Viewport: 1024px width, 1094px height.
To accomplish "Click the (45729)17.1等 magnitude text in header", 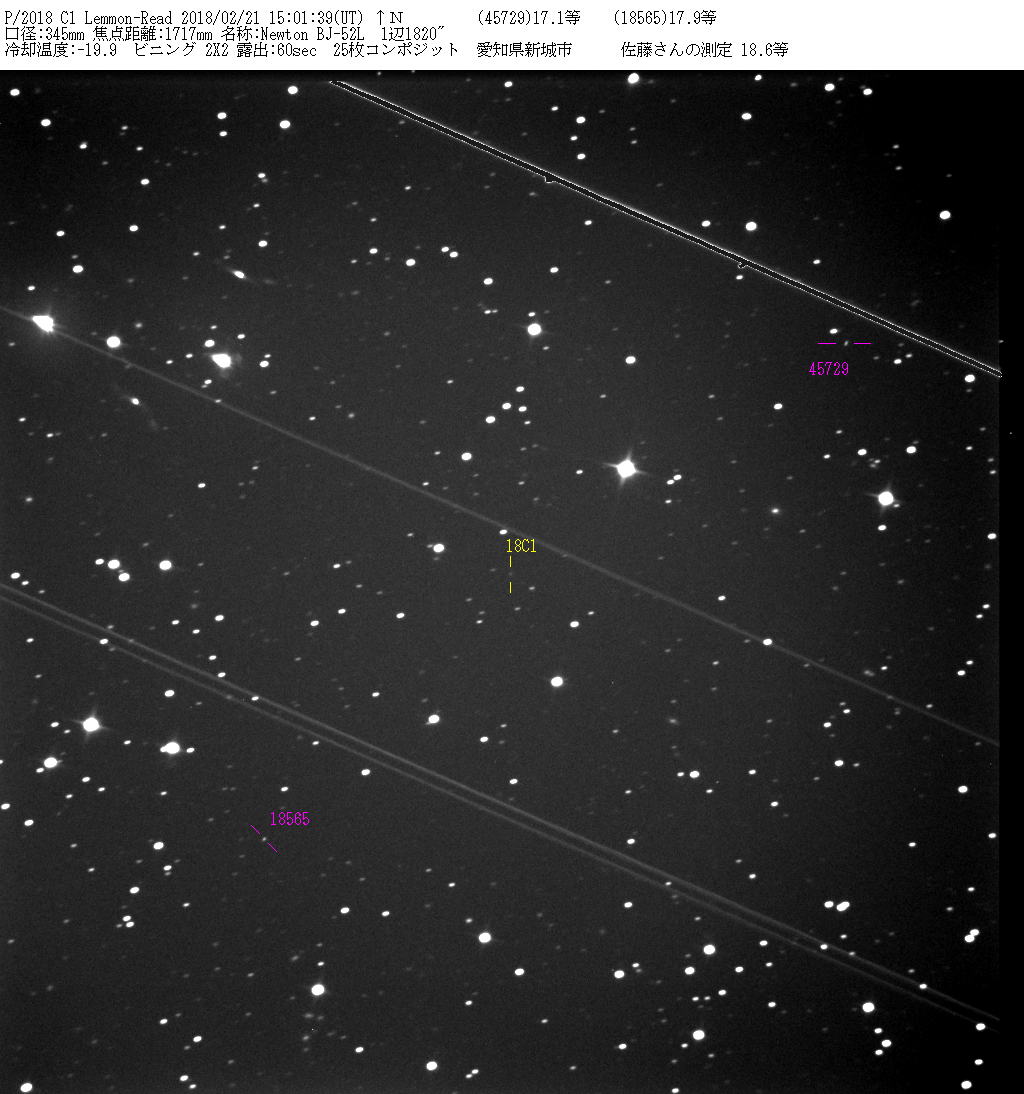I will 529,18.
